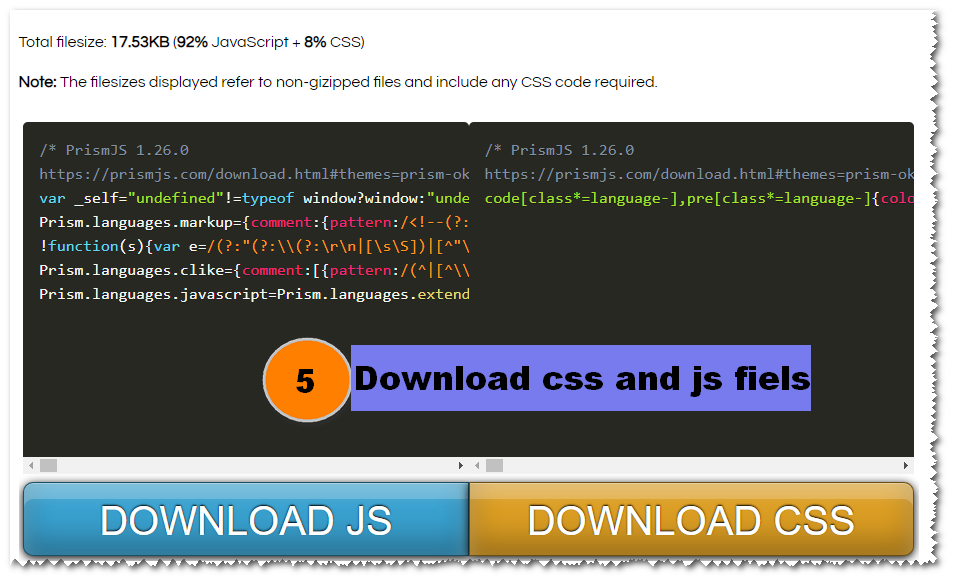Click the 'var _self="undefined"' code line
Screen dimensions: 955x583
[254, 199]
